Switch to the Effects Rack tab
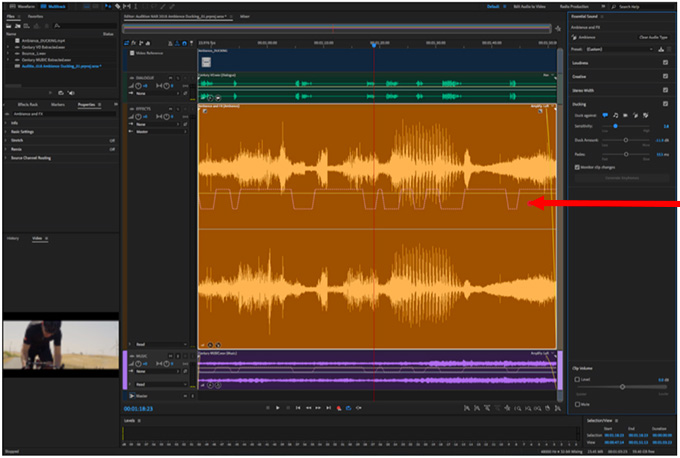Image resolution: width=680 pixels, height=458 pixels. click(x=27, y=105)
